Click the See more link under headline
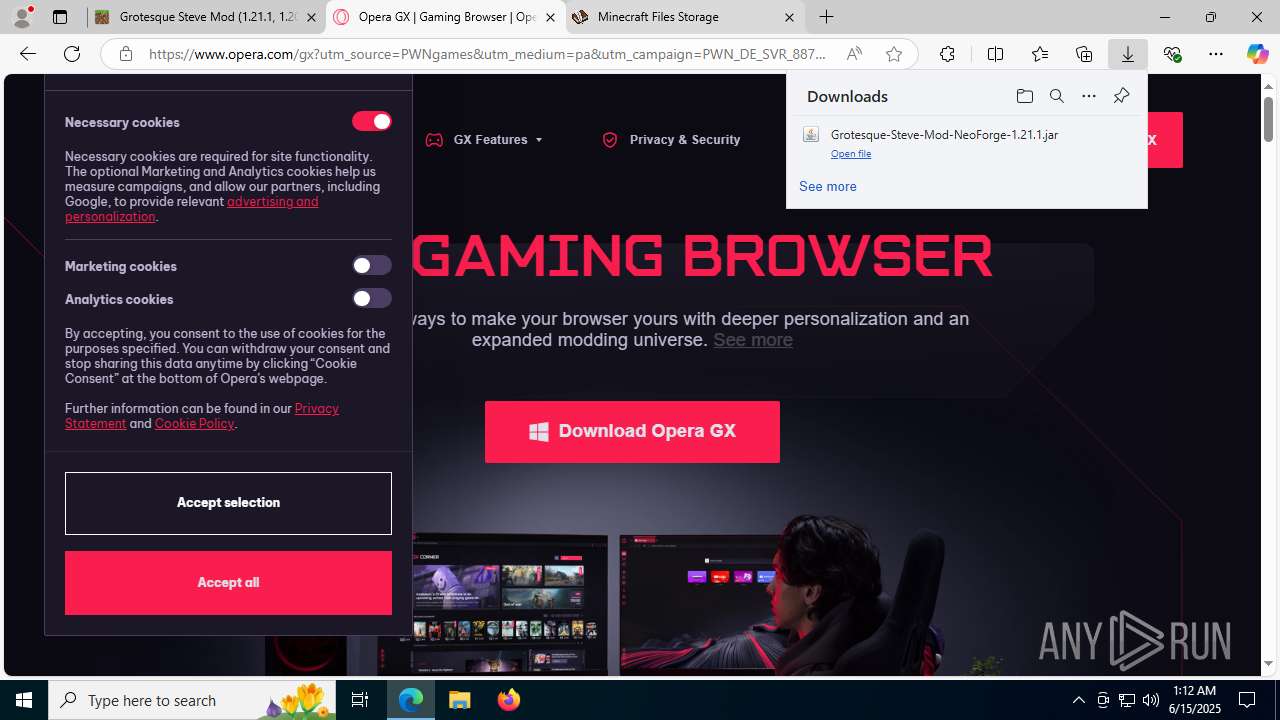The image size is (1280, 720). [x=753, y=340]
